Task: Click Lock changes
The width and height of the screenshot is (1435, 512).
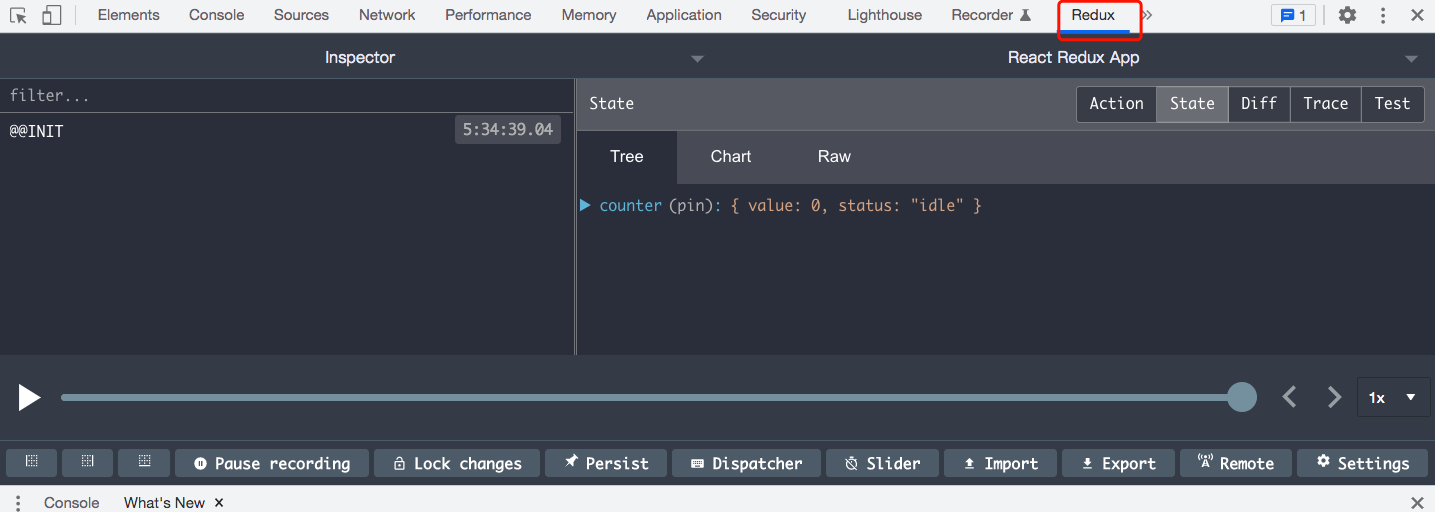Action: click(457, 463)
